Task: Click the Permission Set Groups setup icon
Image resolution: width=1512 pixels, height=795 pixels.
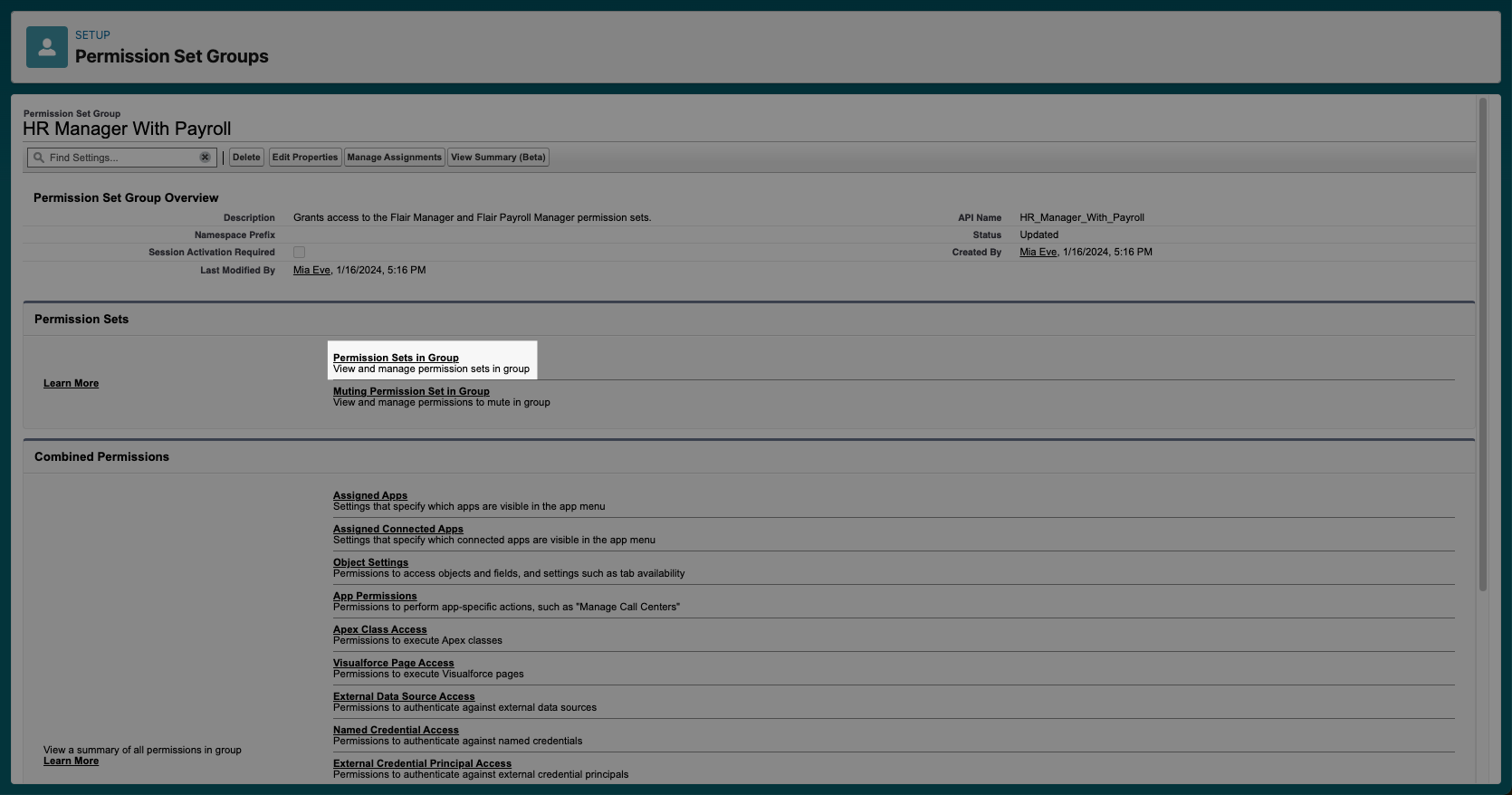Action: 47,47
